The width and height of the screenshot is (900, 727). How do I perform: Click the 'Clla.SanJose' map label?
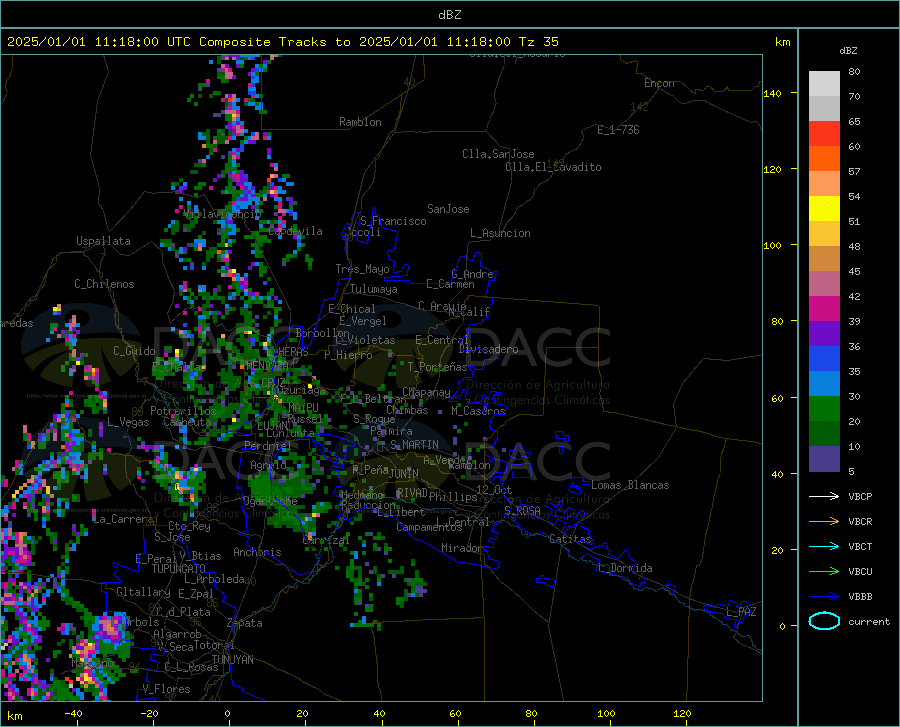tap(498, 154)
